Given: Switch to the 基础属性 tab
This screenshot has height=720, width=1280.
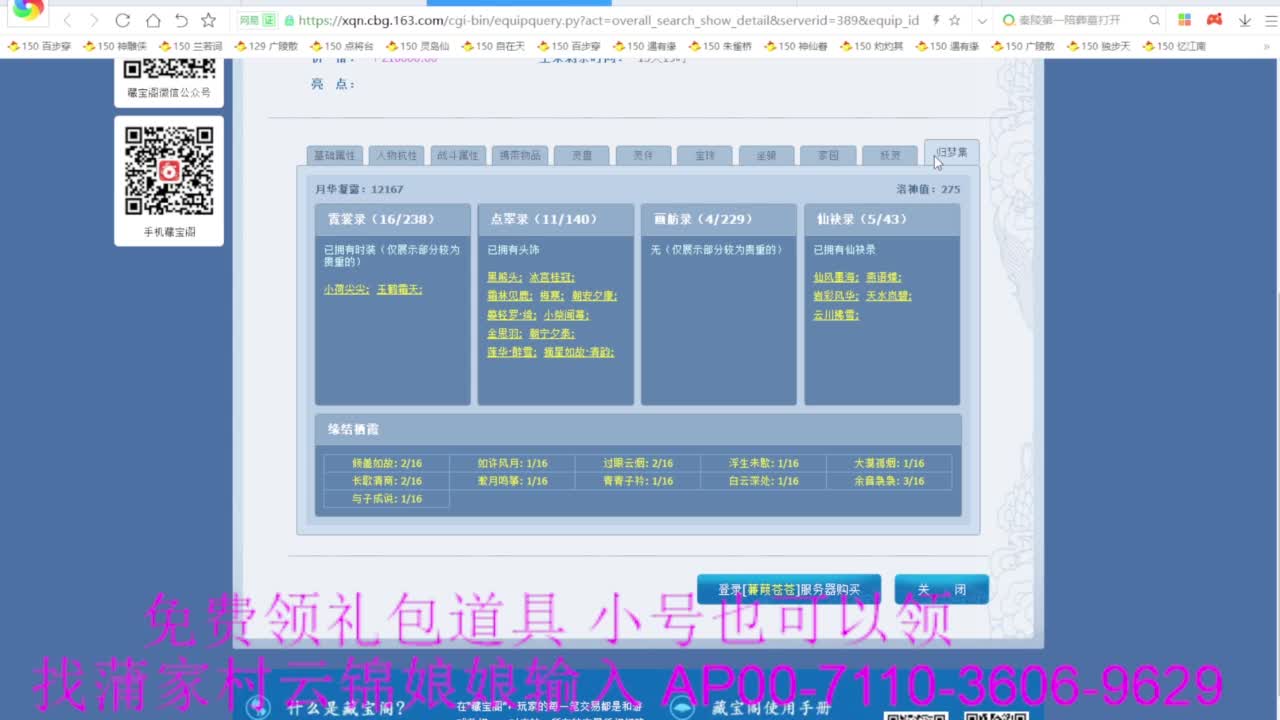Looking at the screenshot, I should (334, 155).
